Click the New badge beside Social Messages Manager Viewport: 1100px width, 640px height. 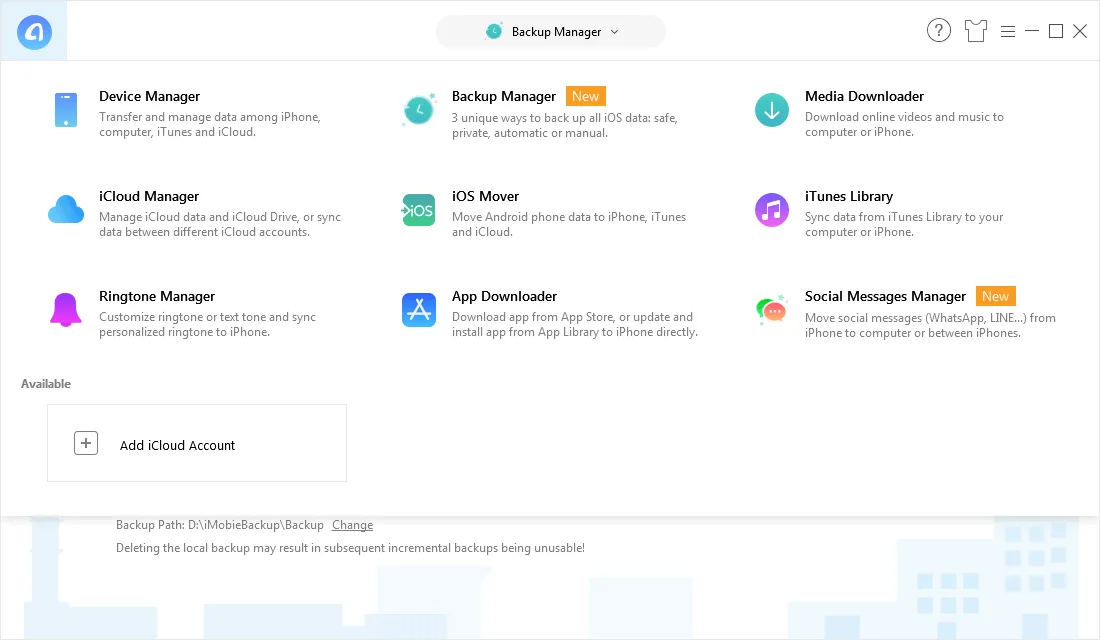[995, 296]
